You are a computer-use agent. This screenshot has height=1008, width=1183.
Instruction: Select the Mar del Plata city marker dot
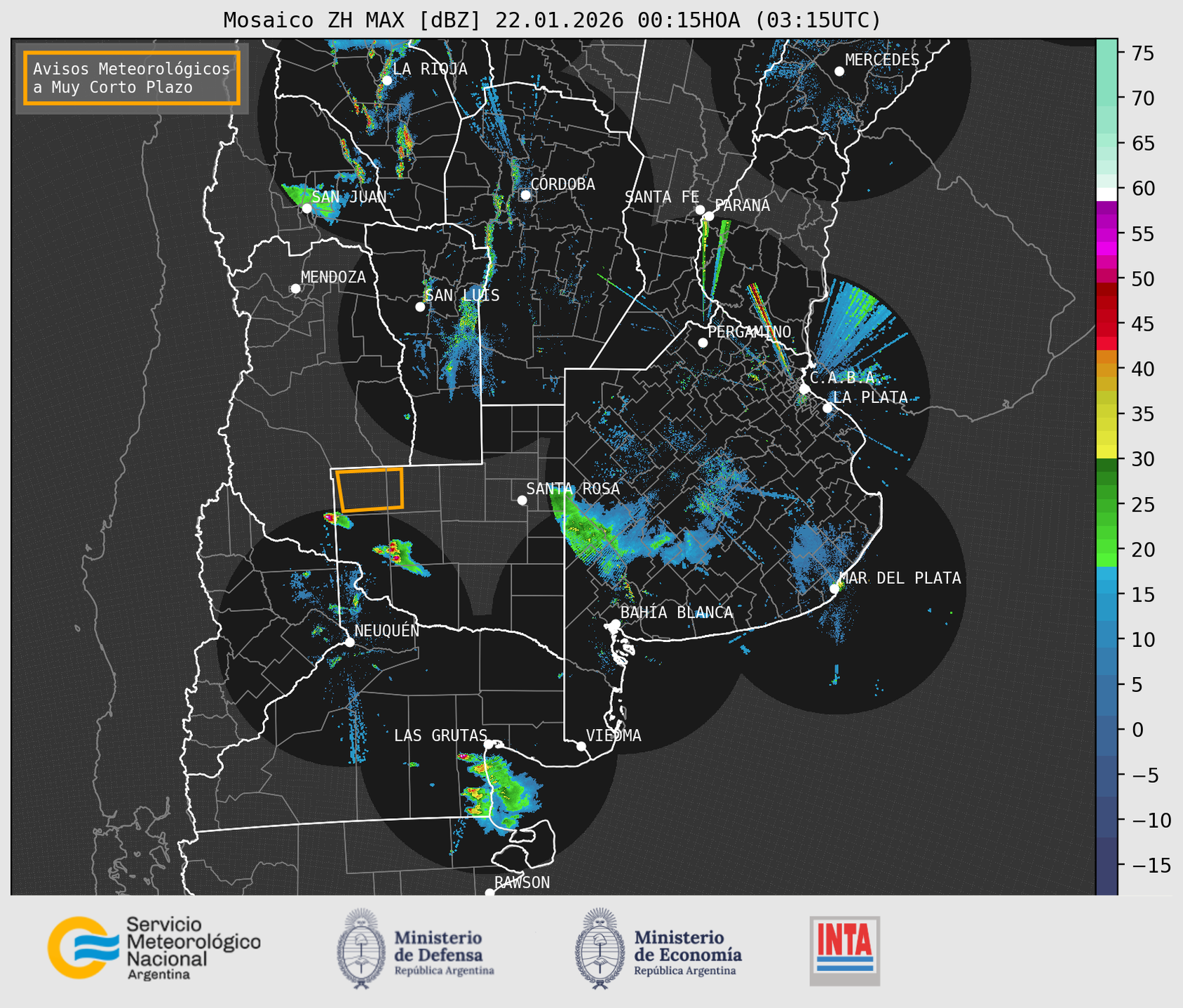pos(834,588)
